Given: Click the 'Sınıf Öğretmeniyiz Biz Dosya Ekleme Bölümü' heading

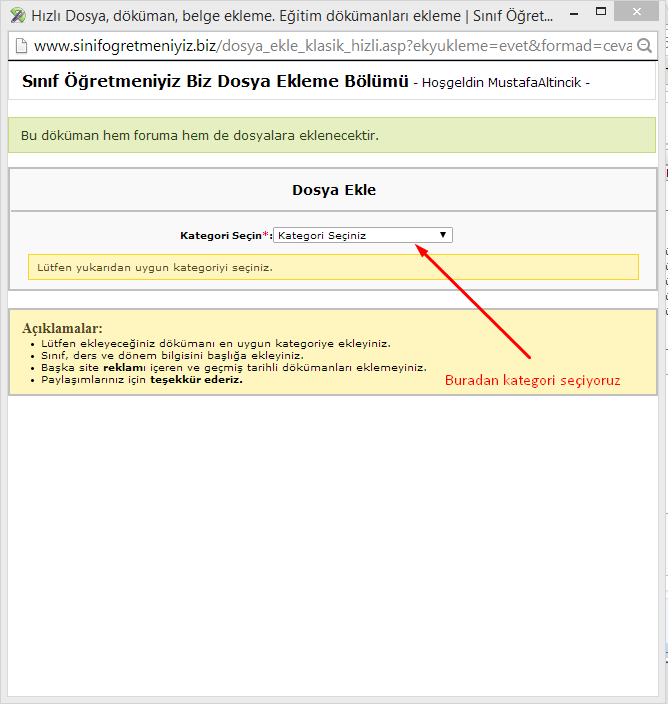Looking at the screenshot, I should (214, 81).
